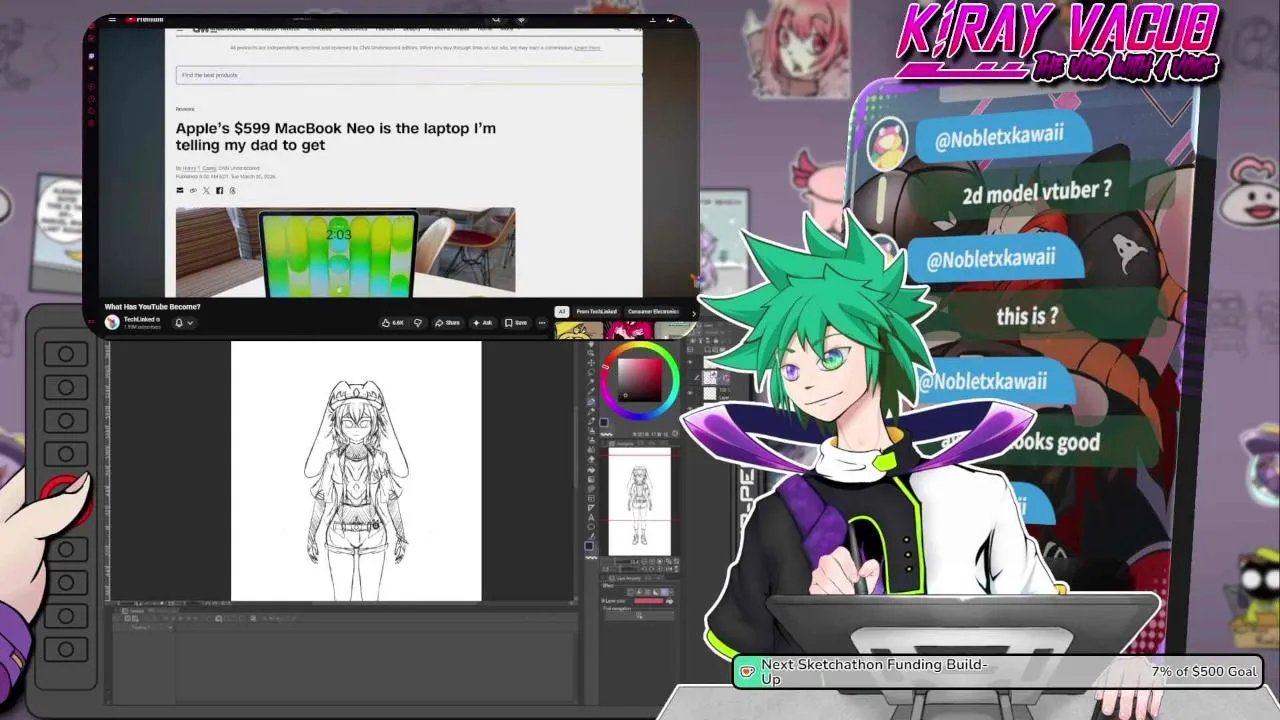Viewport: 1280px width, 720px height.
Task: Select the Auto select wand tool
Action: (x=592, y=381)
